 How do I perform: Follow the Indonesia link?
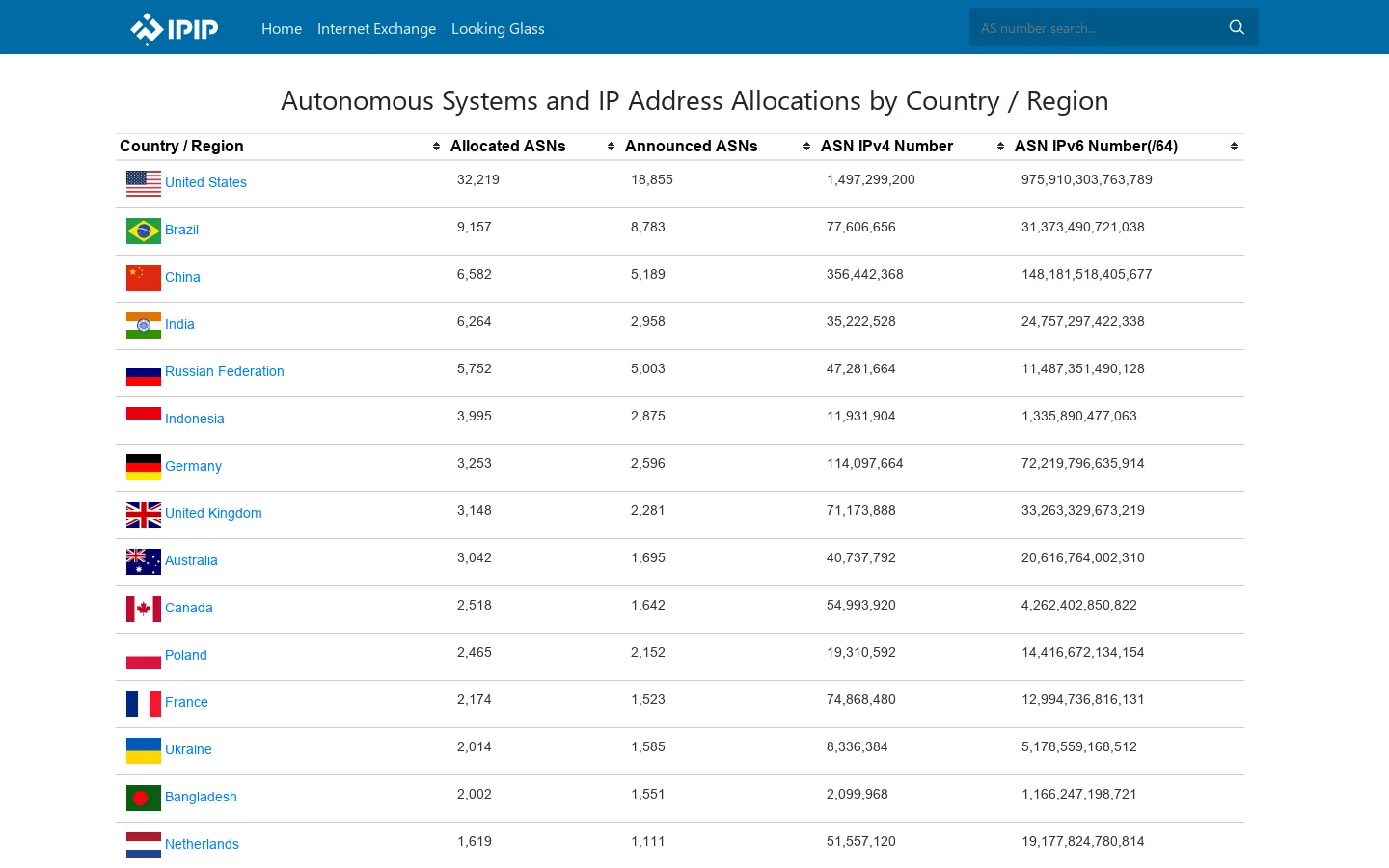click(x=195, y=419)
